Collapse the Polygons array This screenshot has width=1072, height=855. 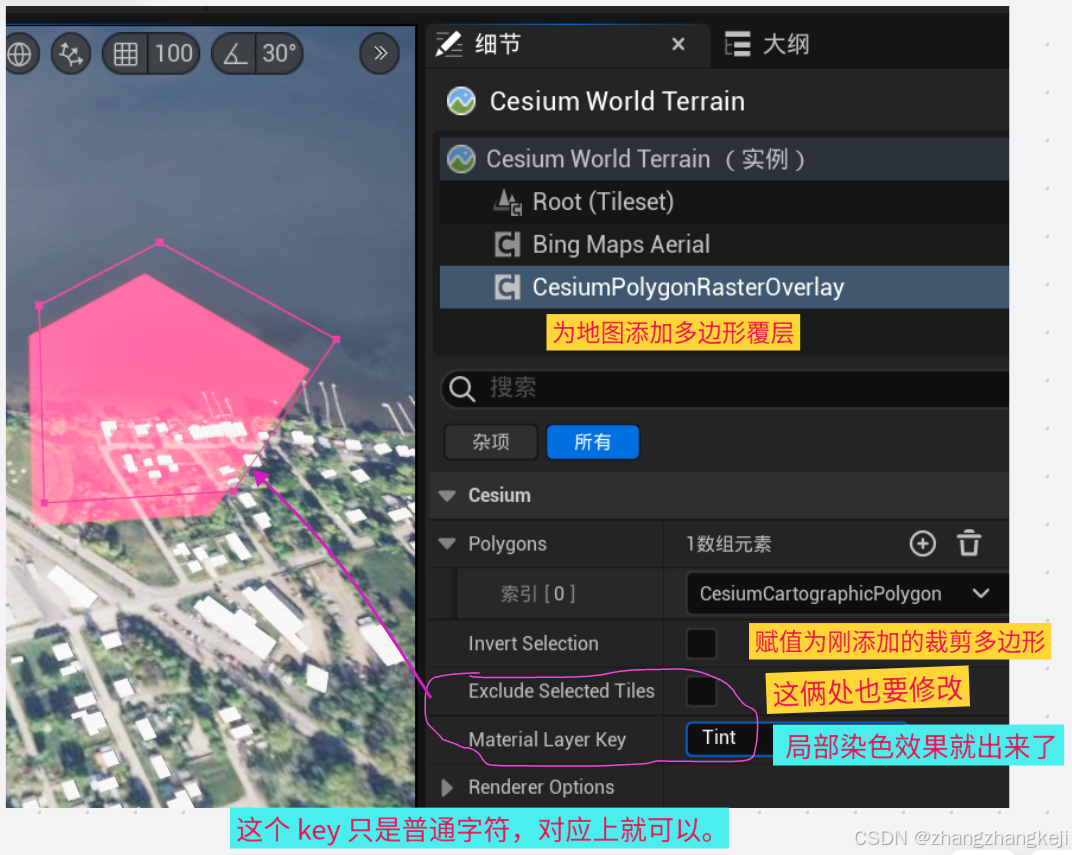tap(448, 544)
